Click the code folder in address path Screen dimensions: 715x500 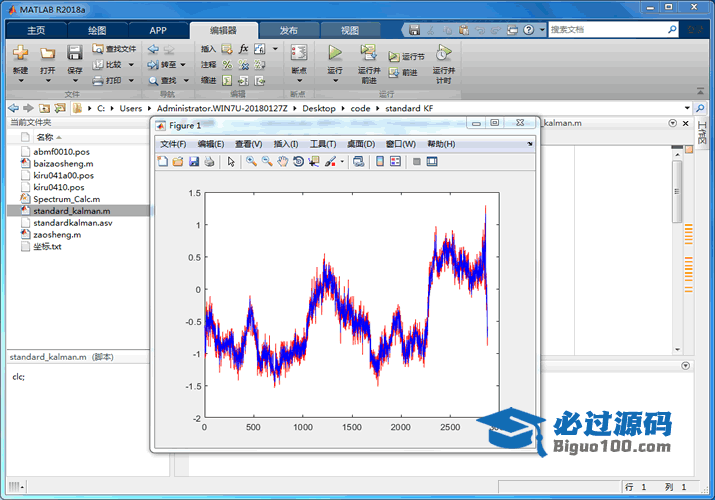point(360,108)
